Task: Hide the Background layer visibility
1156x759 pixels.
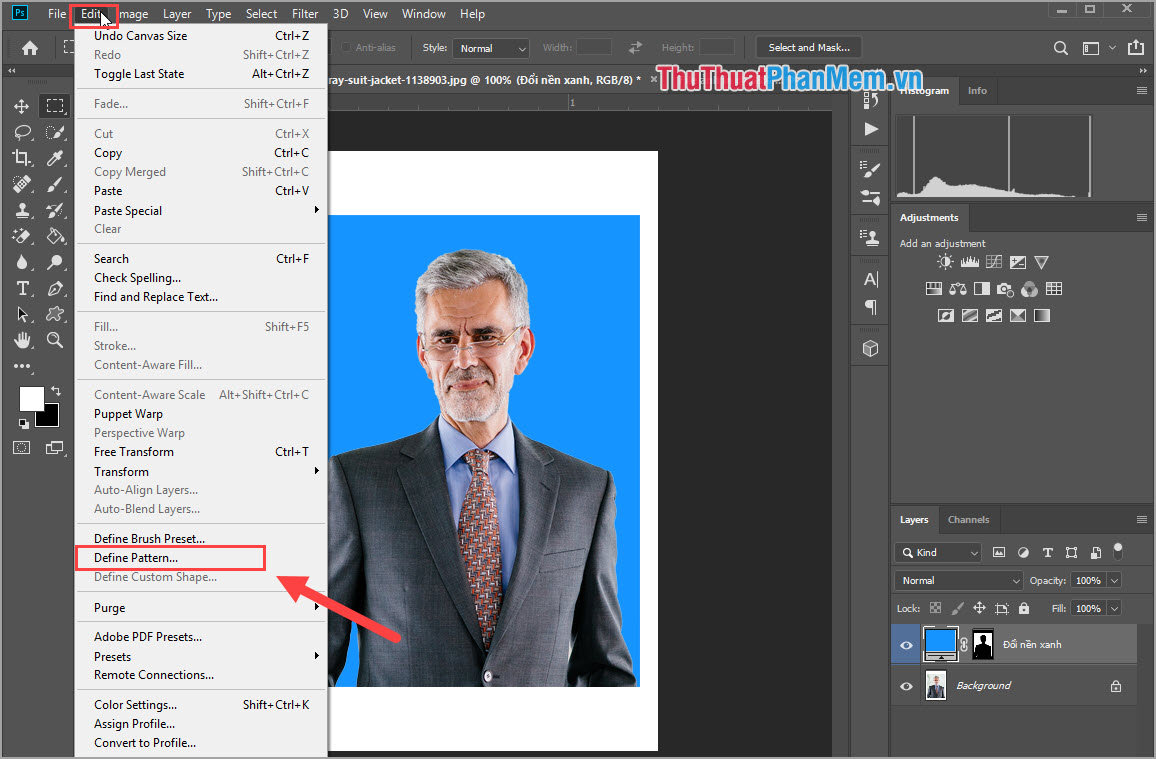Action: click(905, 685)
